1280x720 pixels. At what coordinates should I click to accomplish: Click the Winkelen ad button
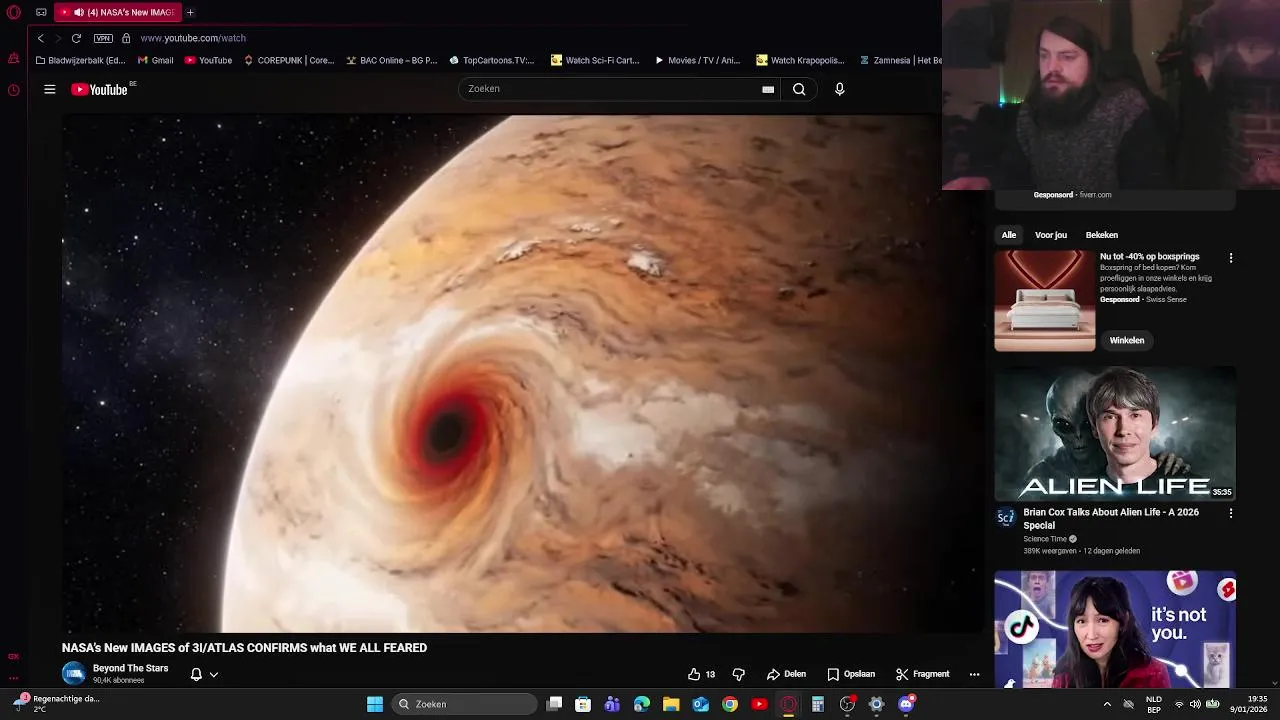tap(1127, 340)
